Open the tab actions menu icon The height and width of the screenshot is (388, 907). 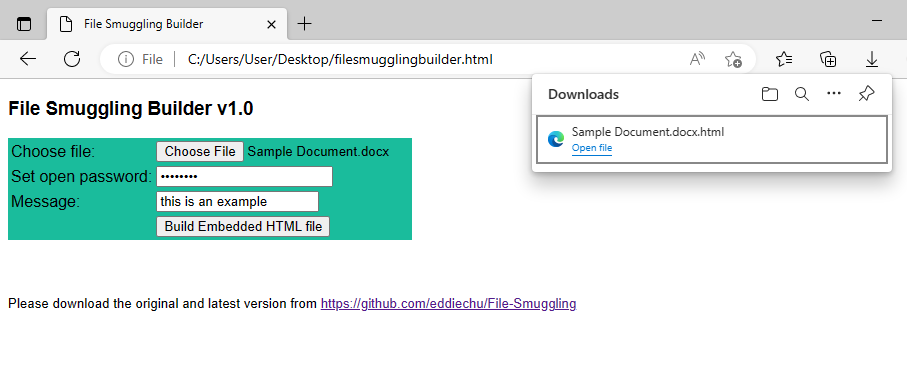tap(24, 24)
